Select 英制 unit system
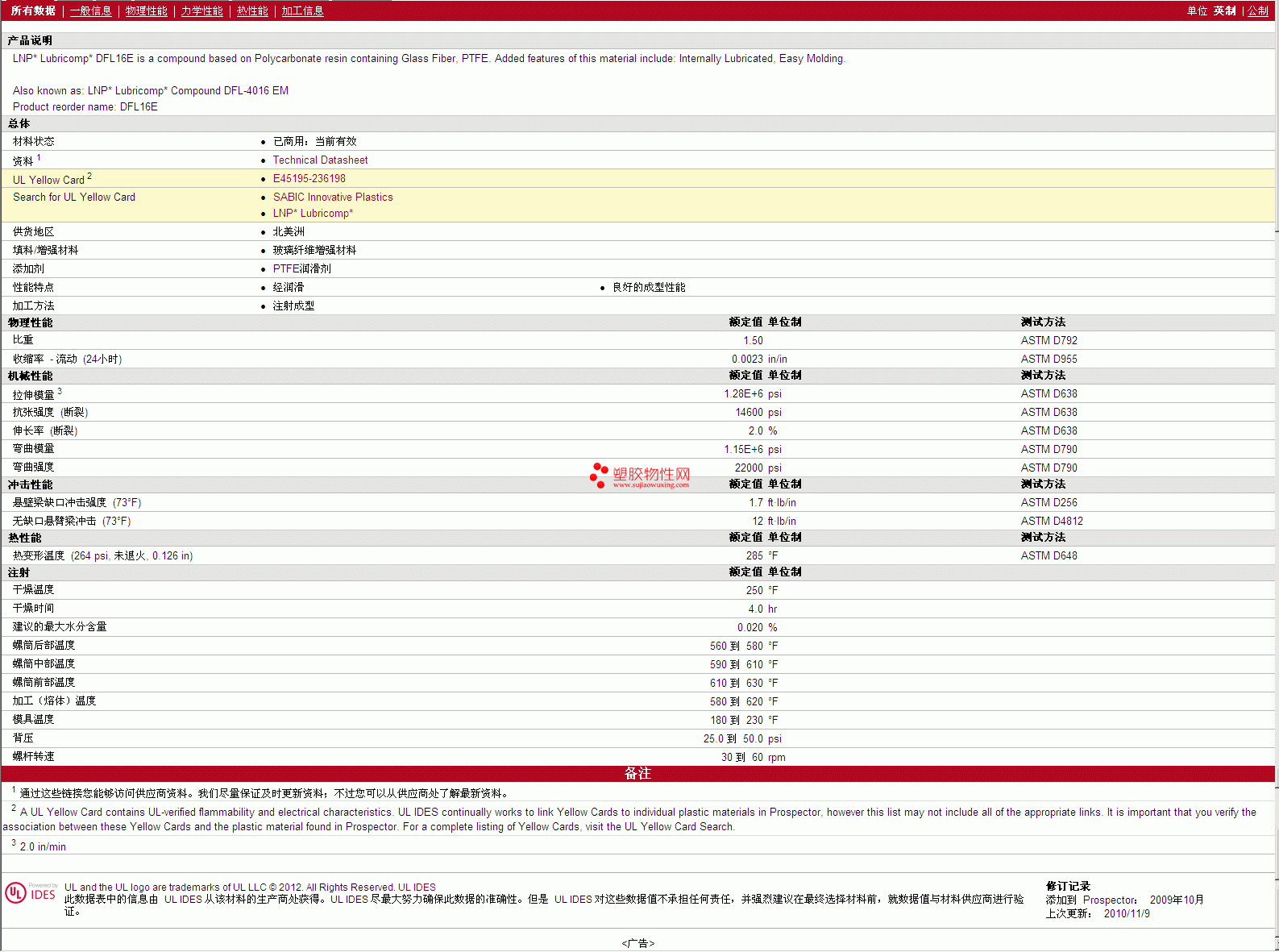The image size is (1279, 952). pyautogui.click(x=1224, y=10)
